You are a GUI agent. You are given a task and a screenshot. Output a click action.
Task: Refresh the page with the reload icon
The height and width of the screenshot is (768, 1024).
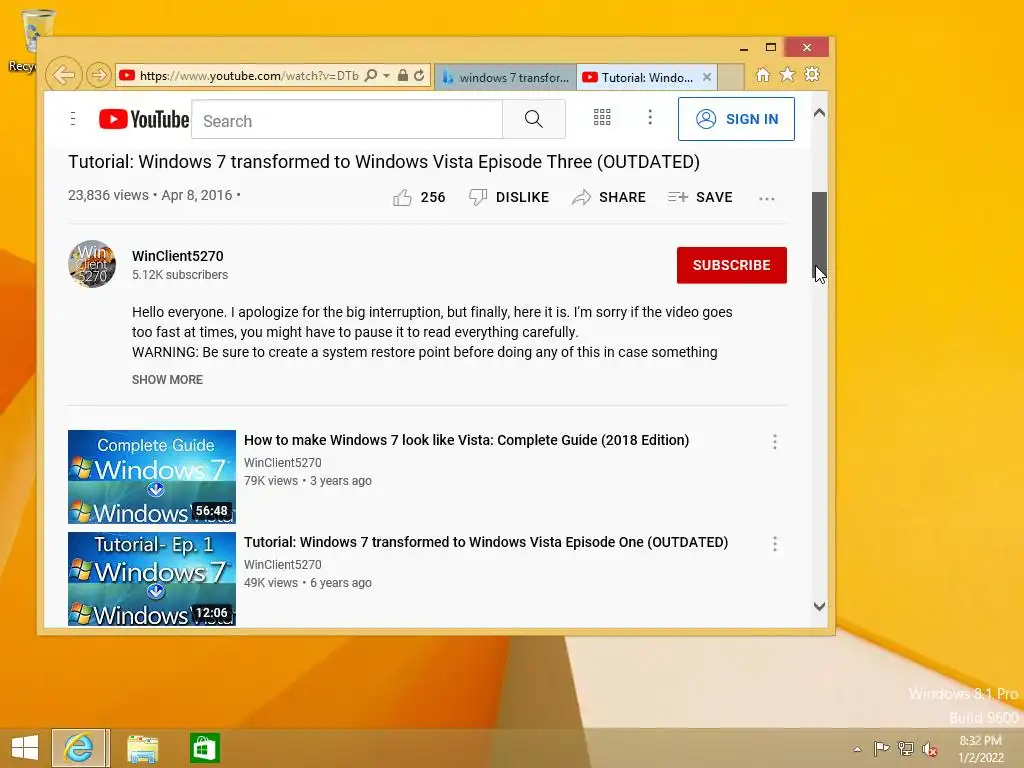pyautogui.click(x=419, y=76)
